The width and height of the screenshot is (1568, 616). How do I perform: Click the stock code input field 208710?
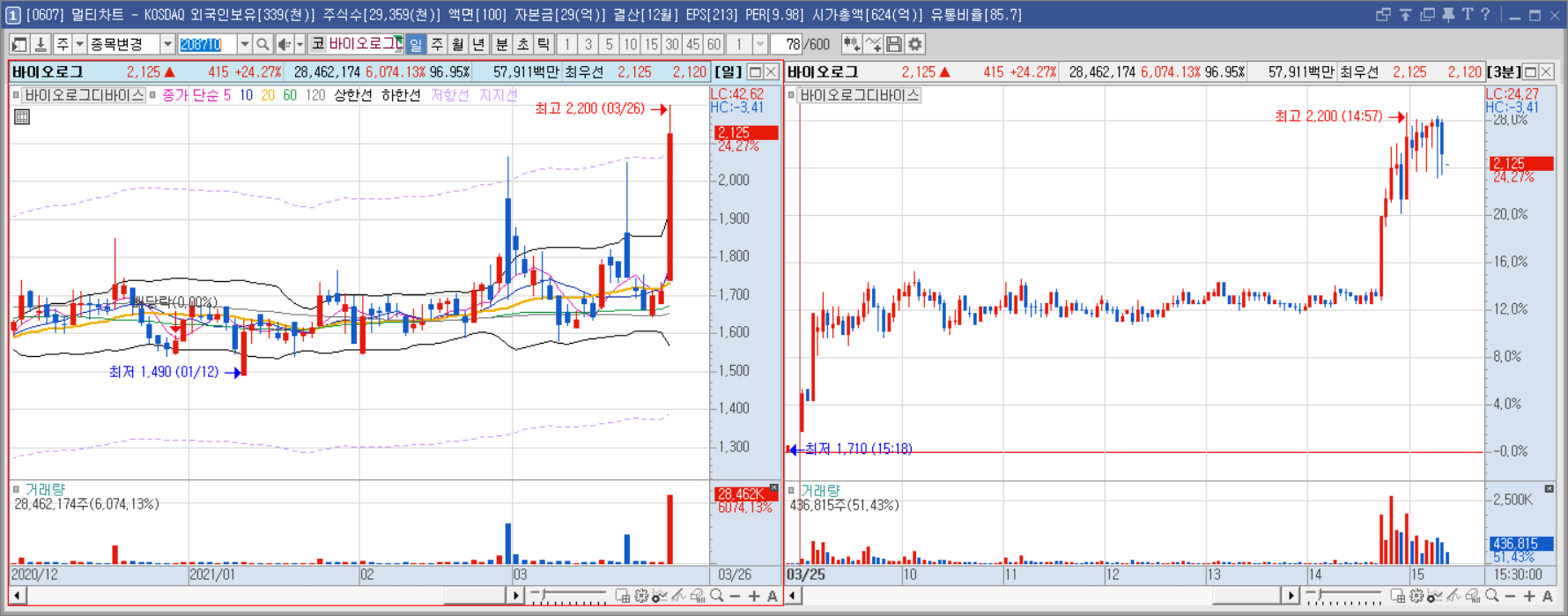[x=208, y=44]
